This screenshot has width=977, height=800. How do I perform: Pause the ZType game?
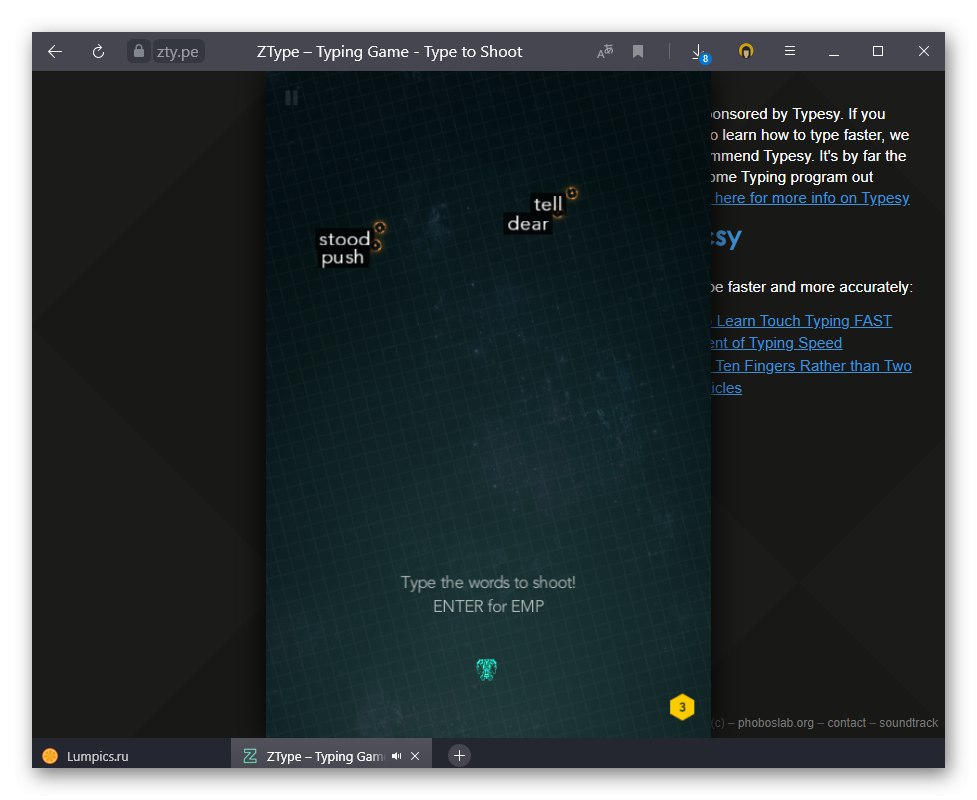pyautogui.click(x=291, y=98)
